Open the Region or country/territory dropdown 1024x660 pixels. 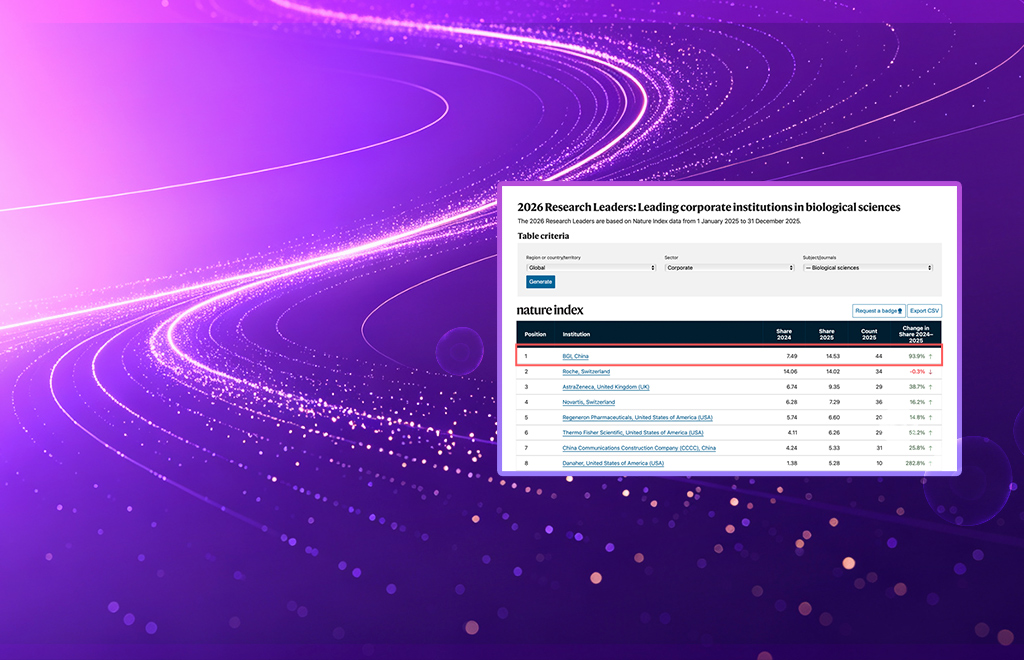click(x=591, y=268)
